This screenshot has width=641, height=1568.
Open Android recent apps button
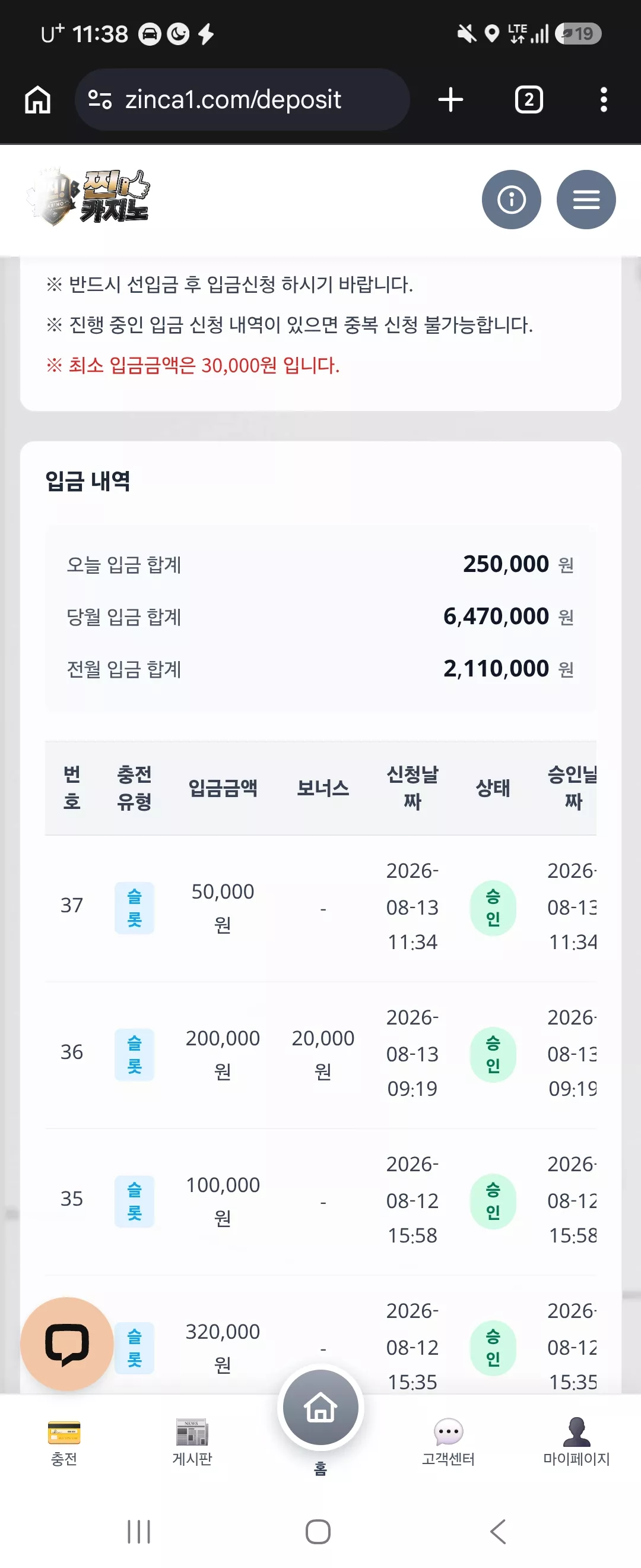(x=139, y=1531)
